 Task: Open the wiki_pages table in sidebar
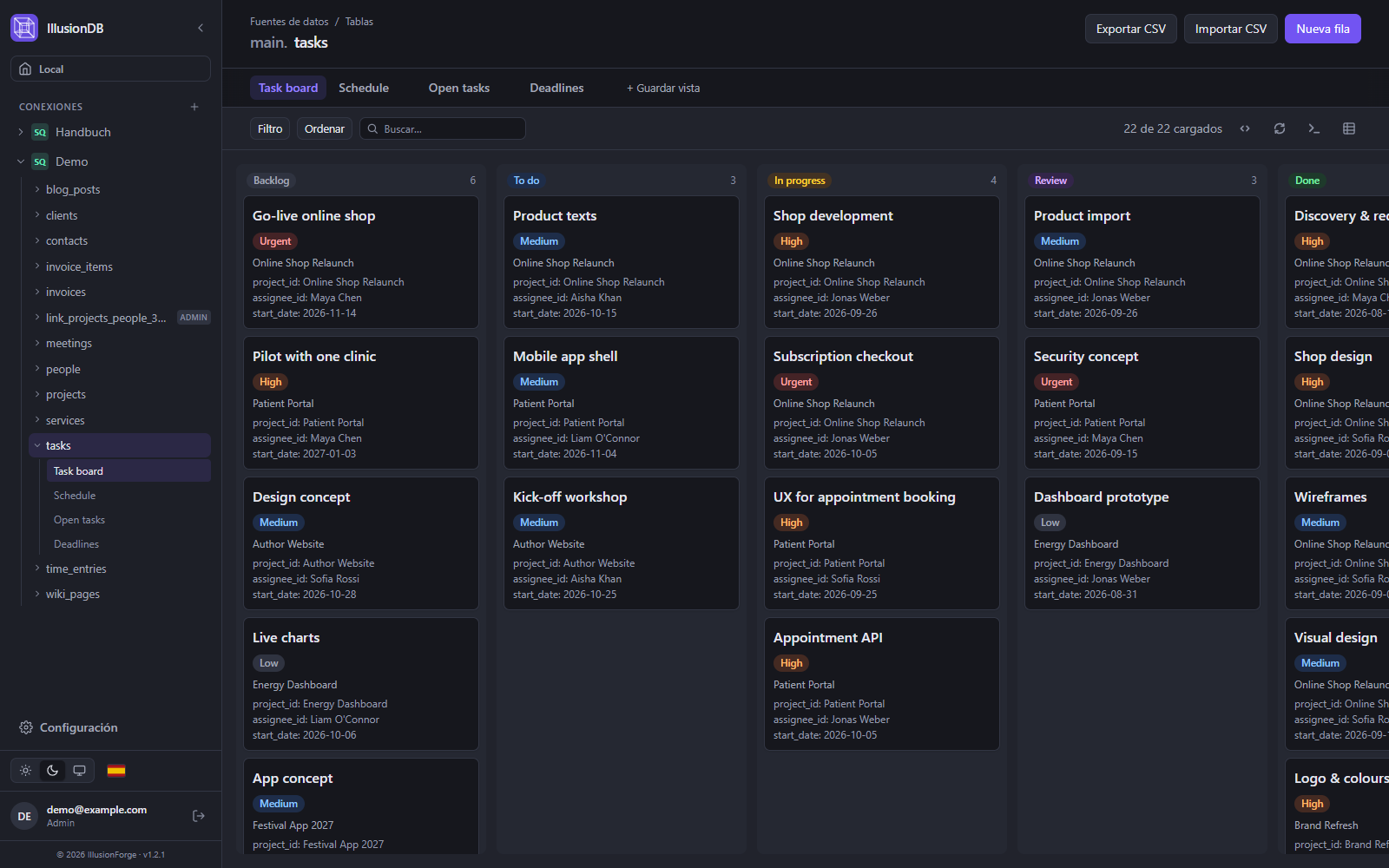(73, 594)
